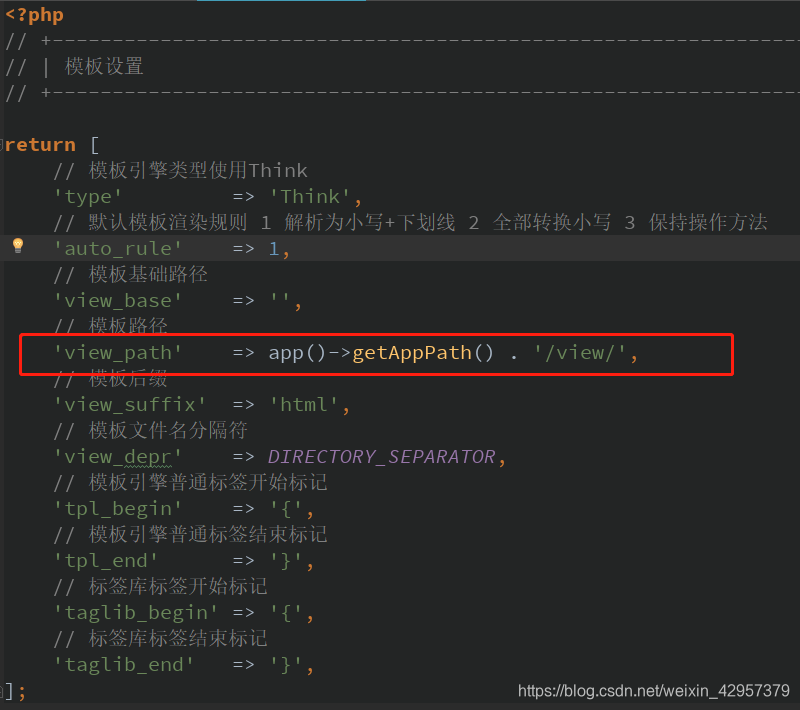Screen dimensions: 800x710
Task: Click the quick-fix lightbulb icon
Action: click(18, 247)
